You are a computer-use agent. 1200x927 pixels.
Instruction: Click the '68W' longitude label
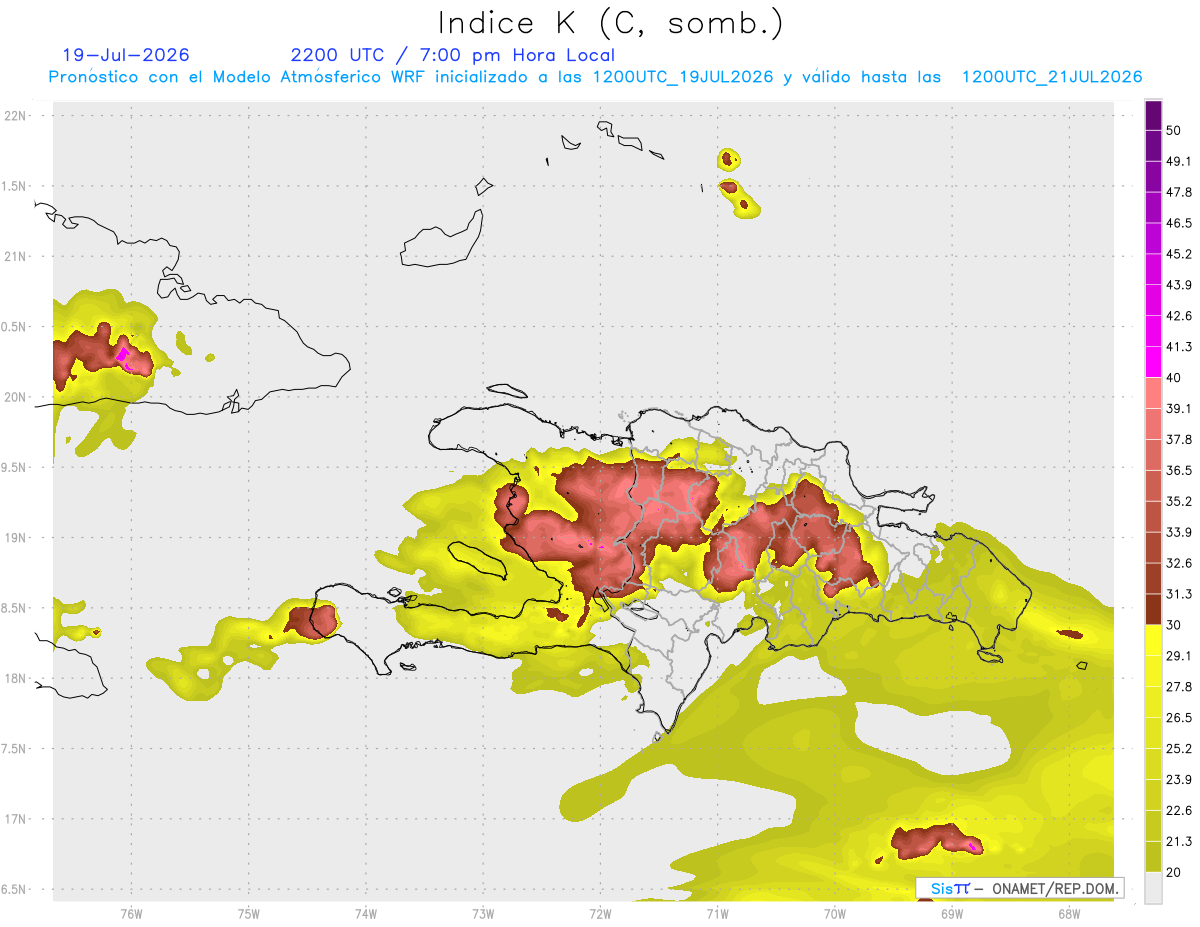pos(1069,914)
